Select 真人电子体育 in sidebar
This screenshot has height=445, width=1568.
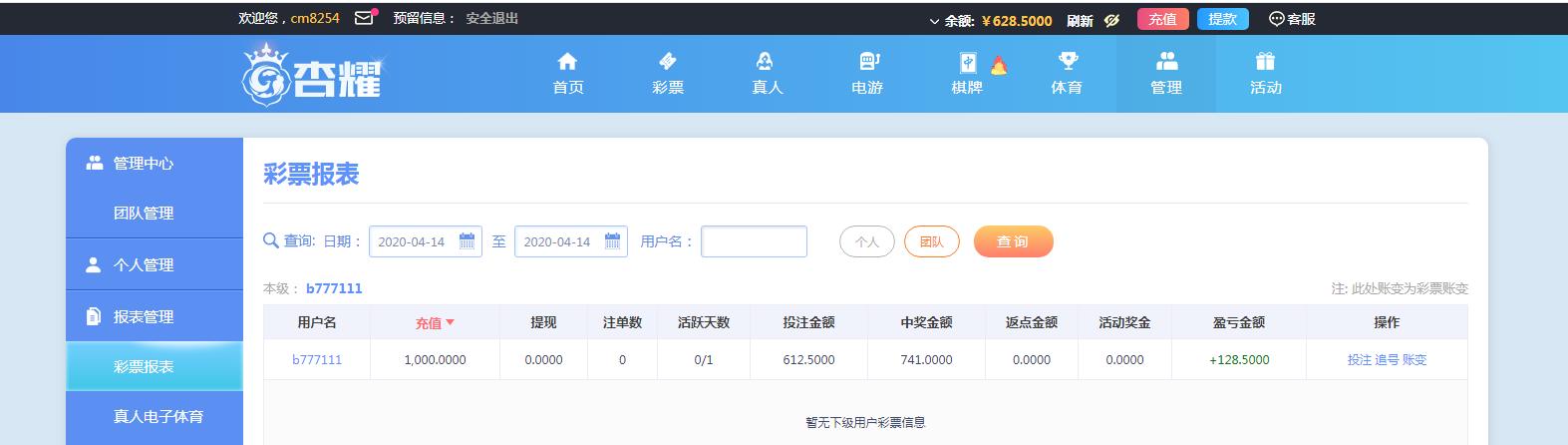pos(155,416)
